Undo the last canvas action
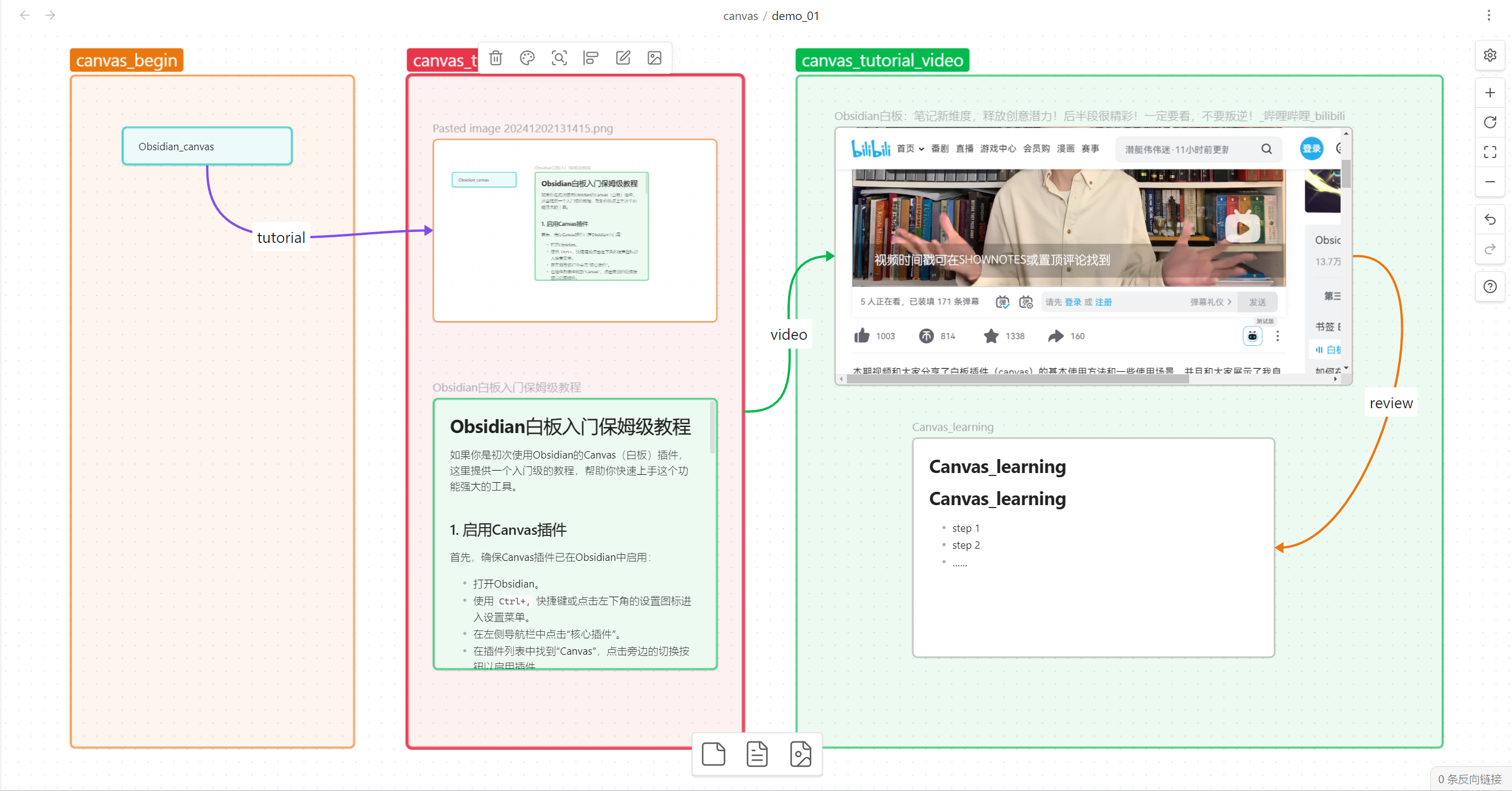This screenshot has height=791, width=1512. coord(1490,219)
